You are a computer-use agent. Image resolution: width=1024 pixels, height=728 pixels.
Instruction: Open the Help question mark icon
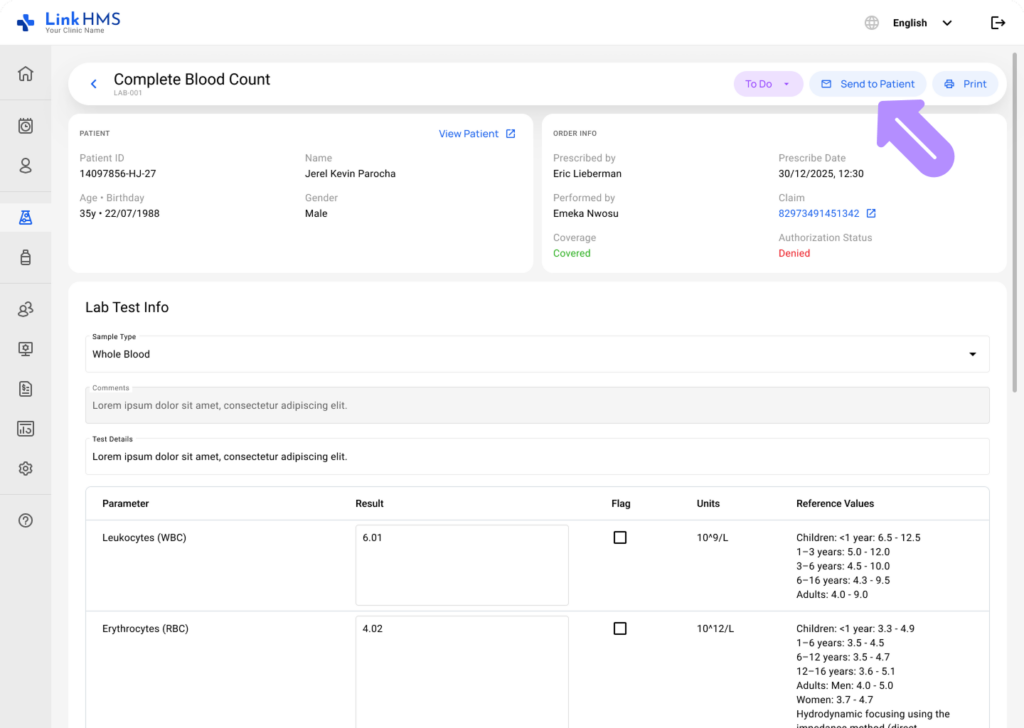click(25, 520)
